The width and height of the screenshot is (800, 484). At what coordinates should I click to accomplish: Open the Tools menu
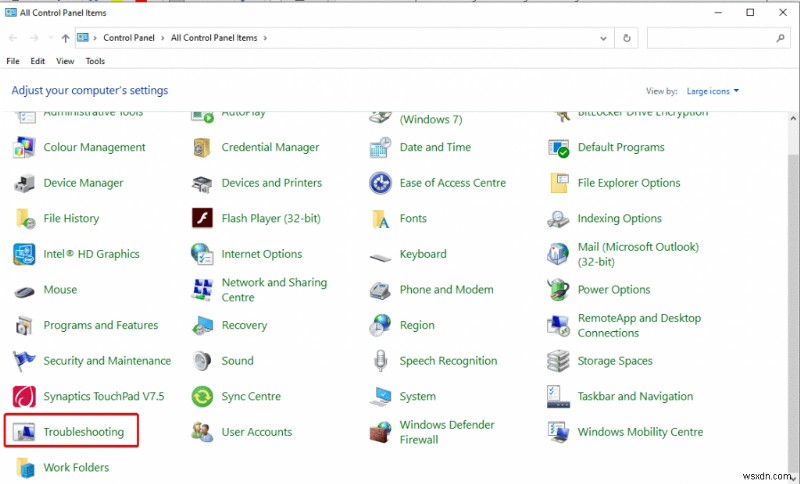[95, 61]
